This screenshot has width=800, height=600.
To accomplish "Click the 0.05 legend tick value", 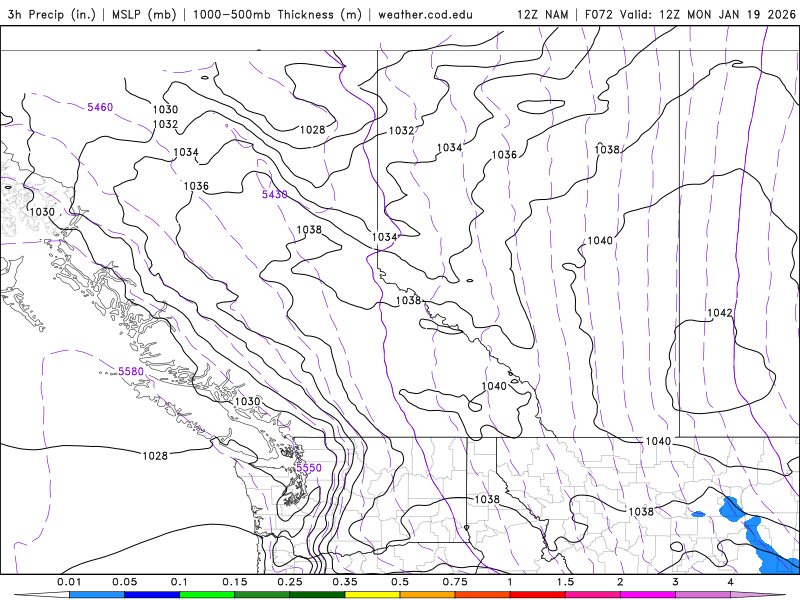I will [124, 582].
